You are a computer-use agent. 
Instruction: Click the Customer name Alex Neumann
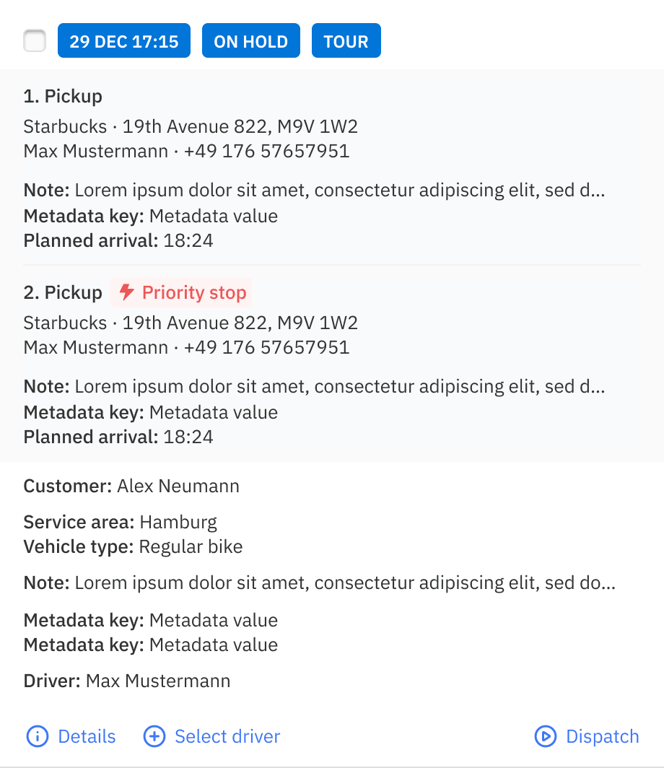pyautogui.click(x=178, y=486)
